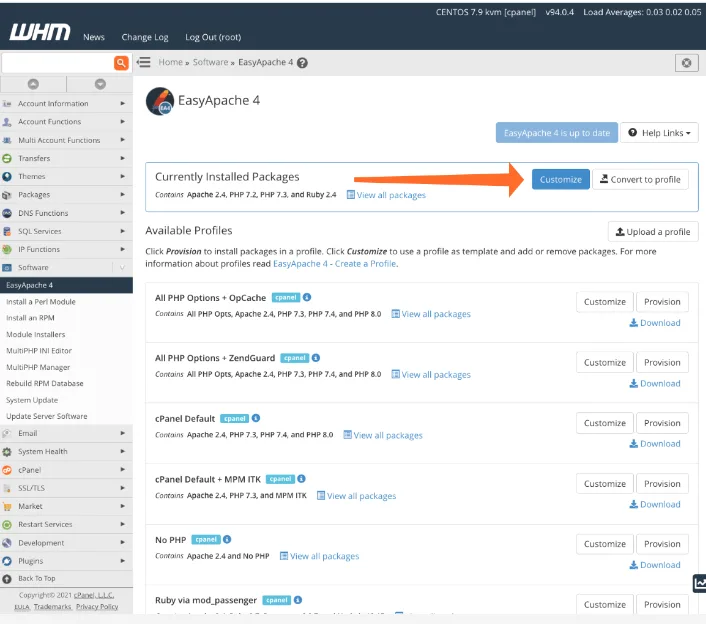
Task: Click the expand all down arrow in sidebar
Action: pyautogui.click(x=100, y=85)
